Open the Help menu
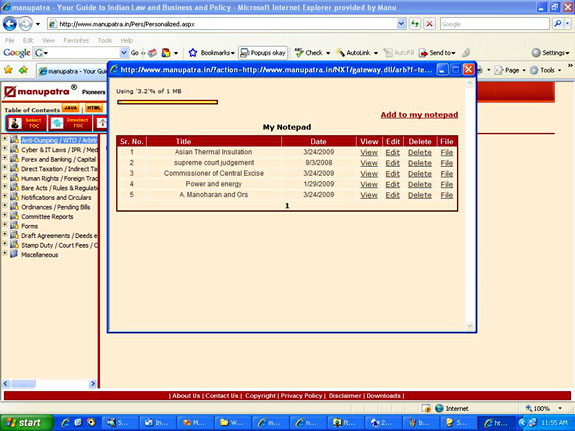 pos(127,40)
